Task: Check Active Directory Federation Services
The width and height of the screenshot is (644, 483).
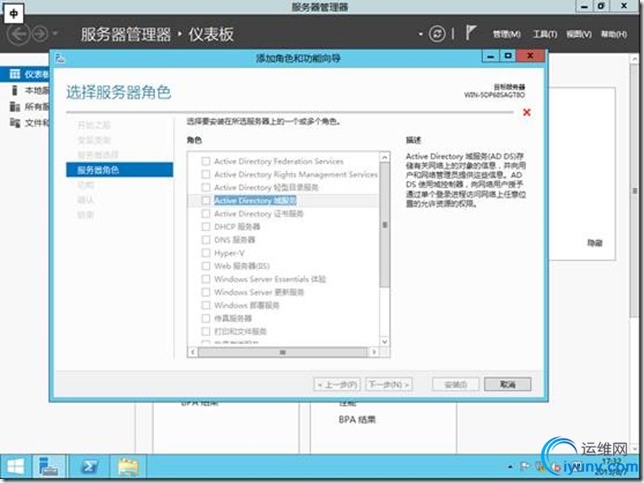Action: pyautogui.click(x=206, y=161)
